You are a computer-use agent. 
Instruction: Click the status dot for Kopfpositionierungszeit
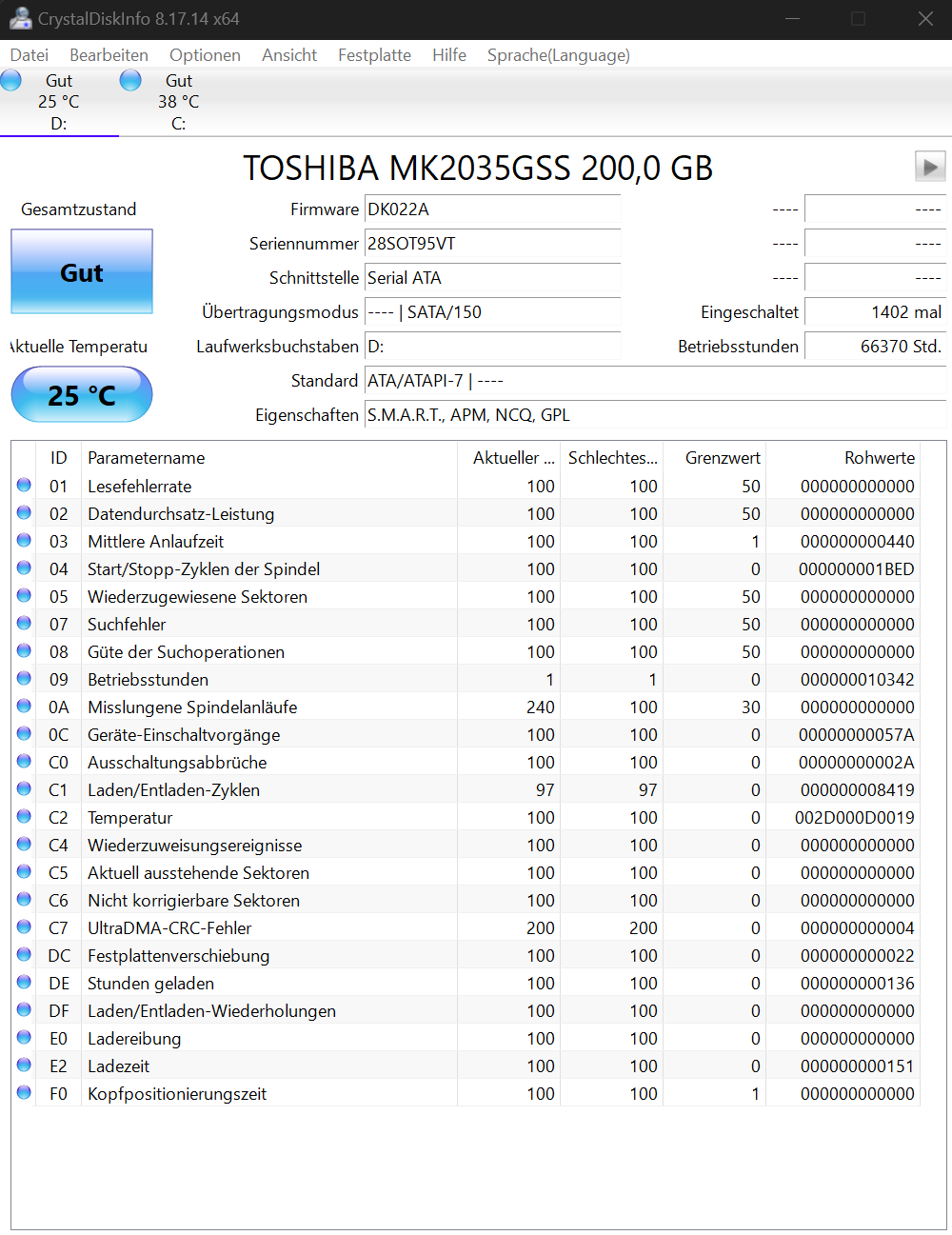[x=24, y=1092]
